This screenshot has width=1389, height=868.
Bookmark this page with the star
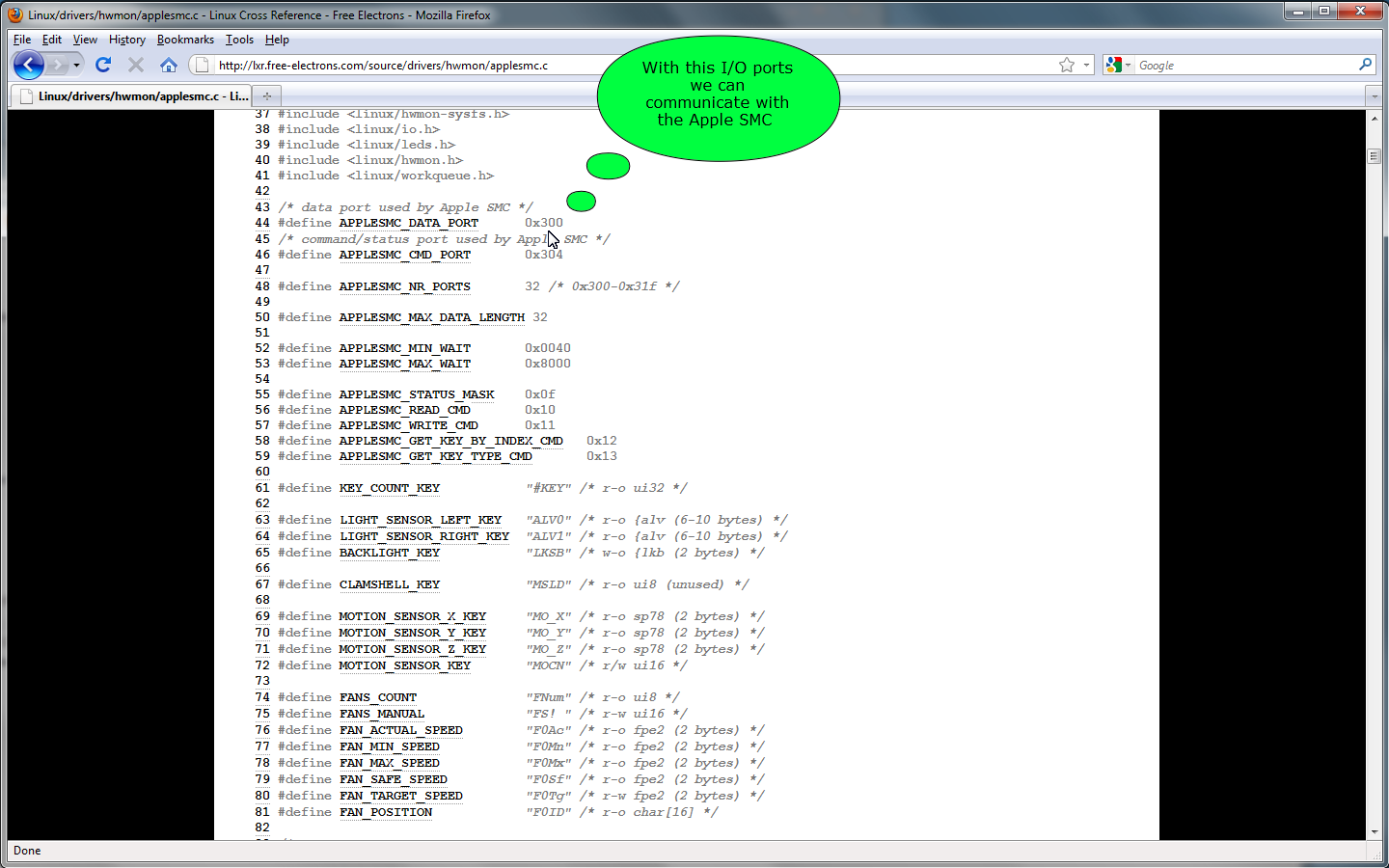click(x=1066, y=65)
